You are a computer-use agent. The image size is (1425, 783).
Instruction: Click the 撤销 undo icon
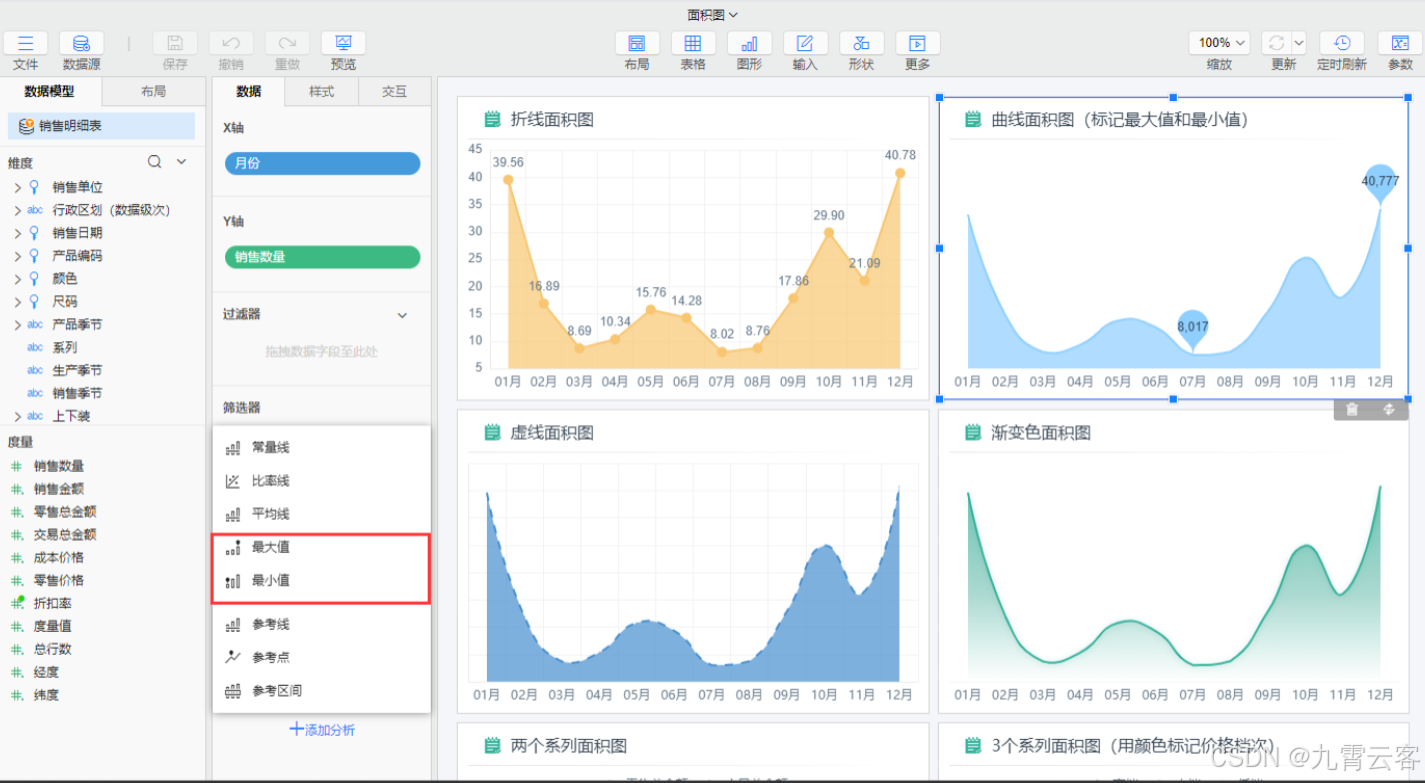(x=231, y=43)
